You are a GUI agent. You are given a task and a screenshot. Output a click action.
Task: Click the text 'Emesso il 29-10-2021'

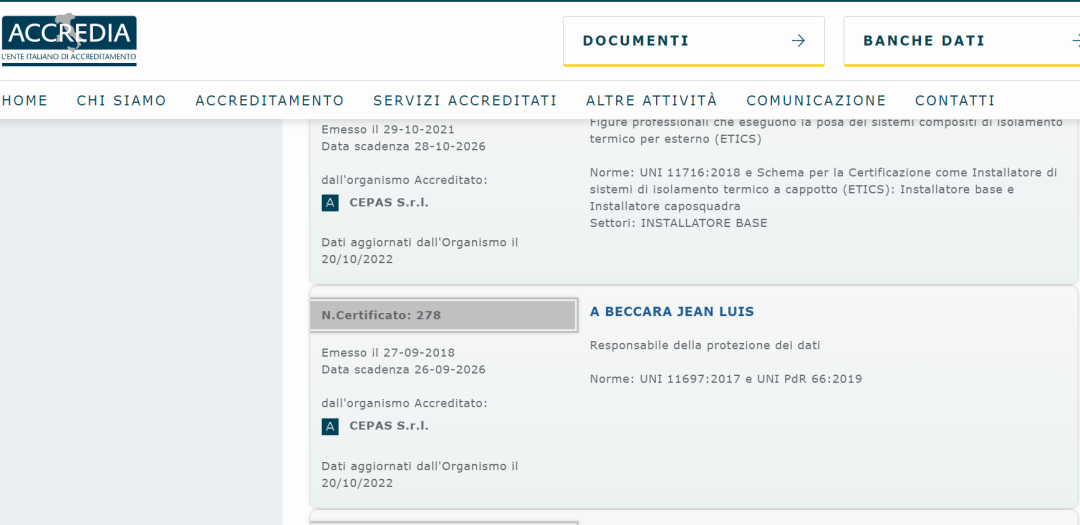point(388,130)
